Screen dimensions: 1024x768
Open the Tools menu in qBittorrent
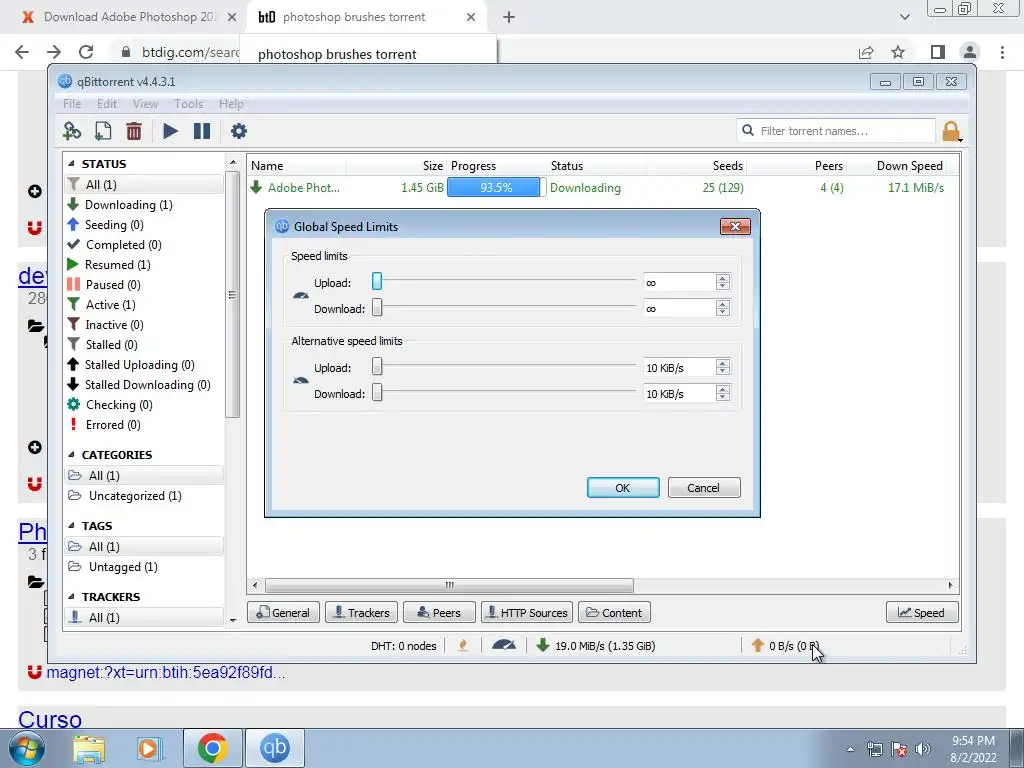coord(188,104)
